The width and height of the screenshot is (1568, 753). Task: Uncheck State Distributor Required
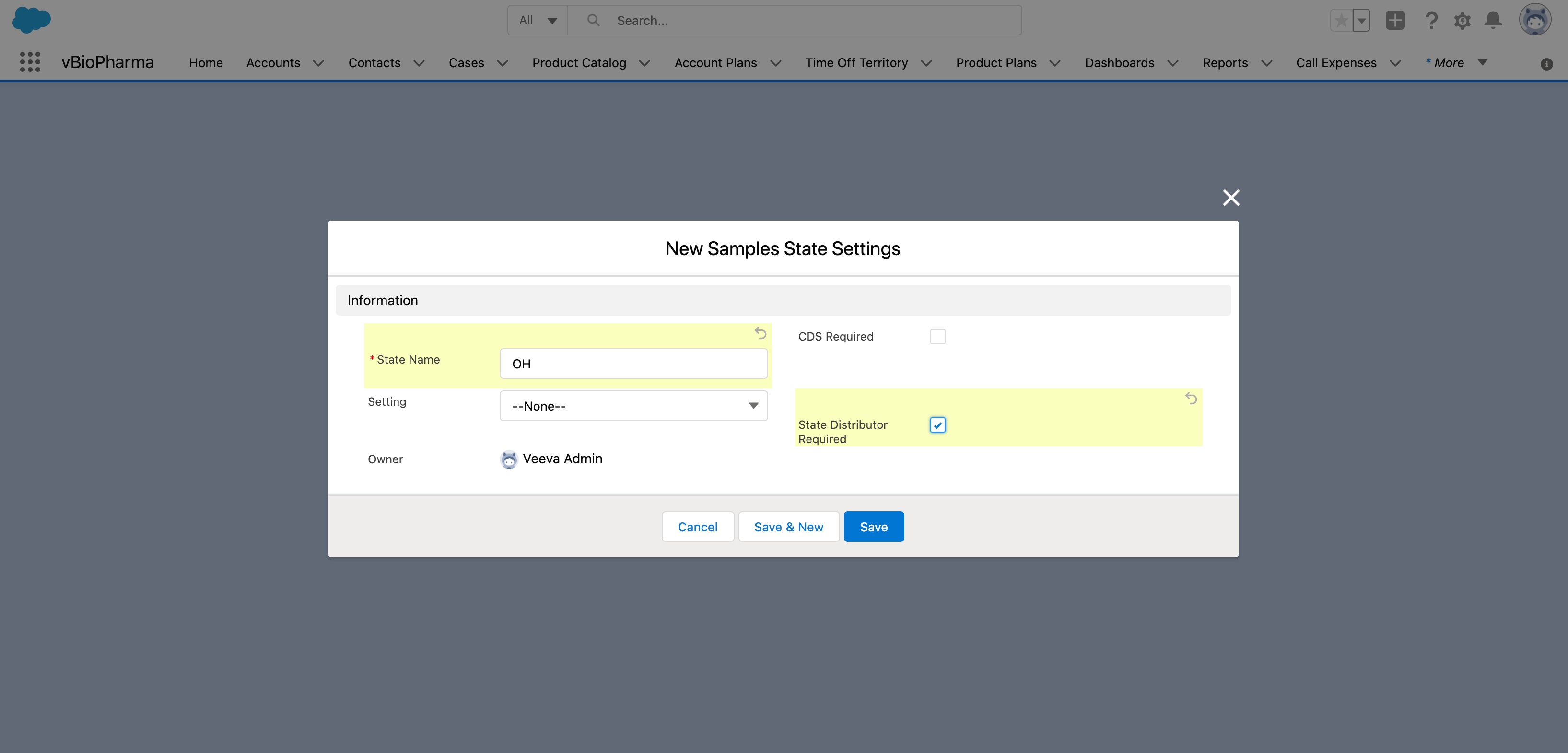click(937, 425)
